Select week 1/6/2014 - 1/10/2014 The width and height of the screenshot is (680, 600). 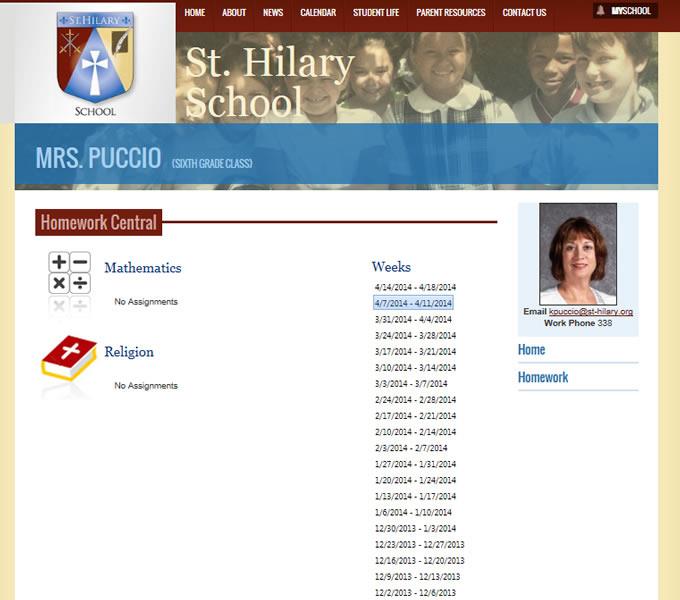(x=413, y=512)
